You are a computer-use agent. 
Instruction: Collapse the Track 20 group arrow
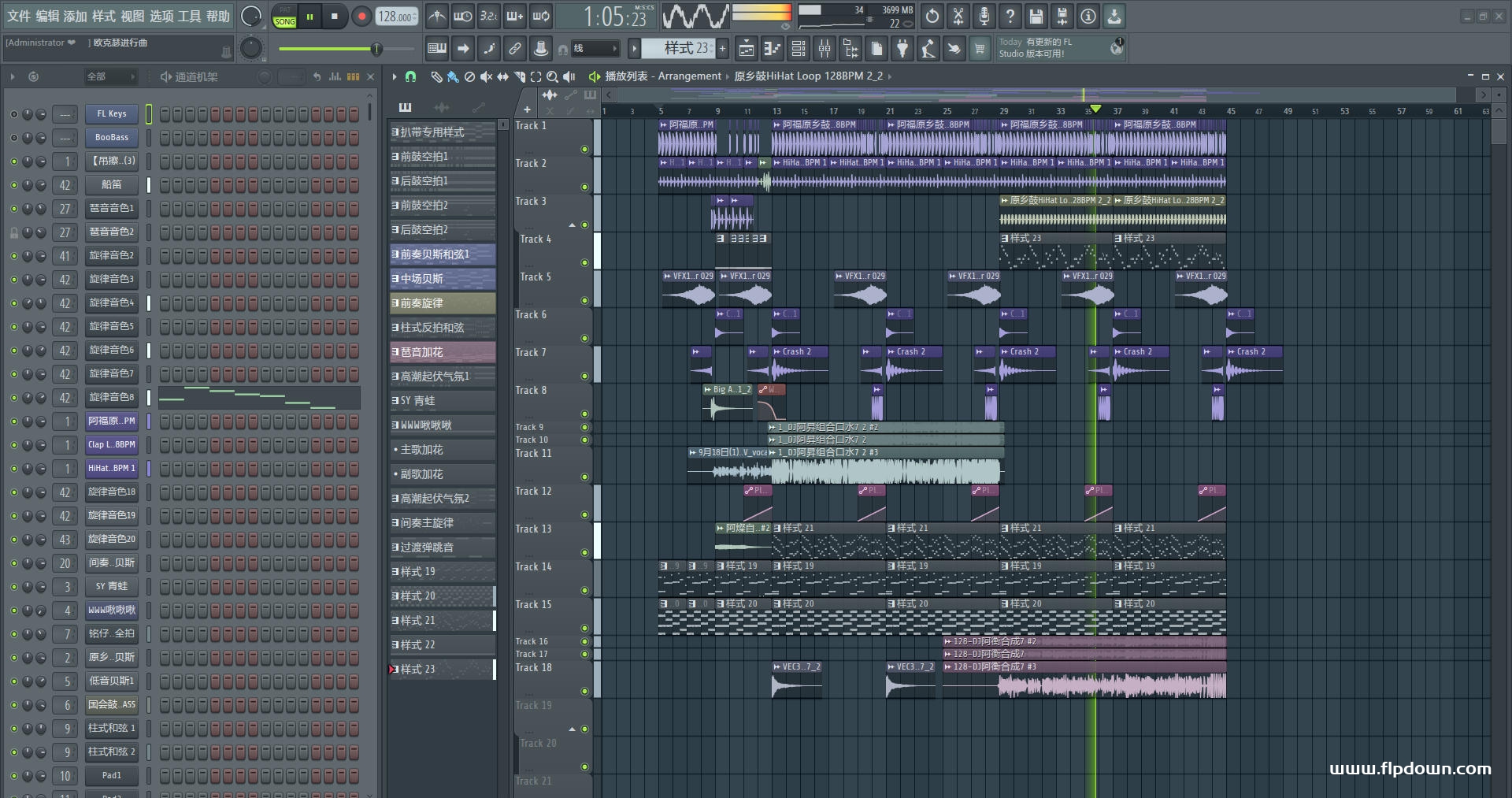pos(573,729)
